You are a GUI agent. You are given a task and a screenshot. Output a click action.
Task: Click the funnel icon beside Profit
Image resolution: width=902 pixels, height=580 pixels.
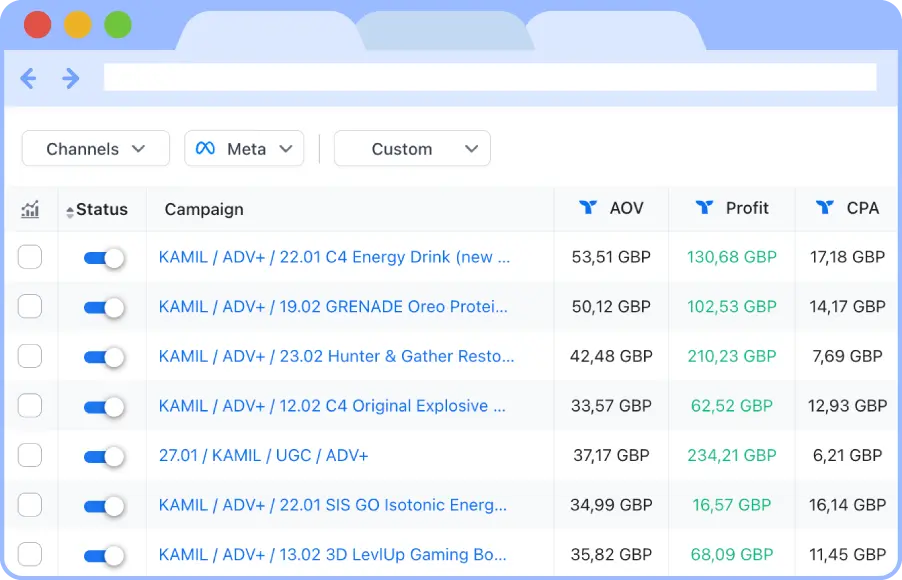tap(704, 208)
